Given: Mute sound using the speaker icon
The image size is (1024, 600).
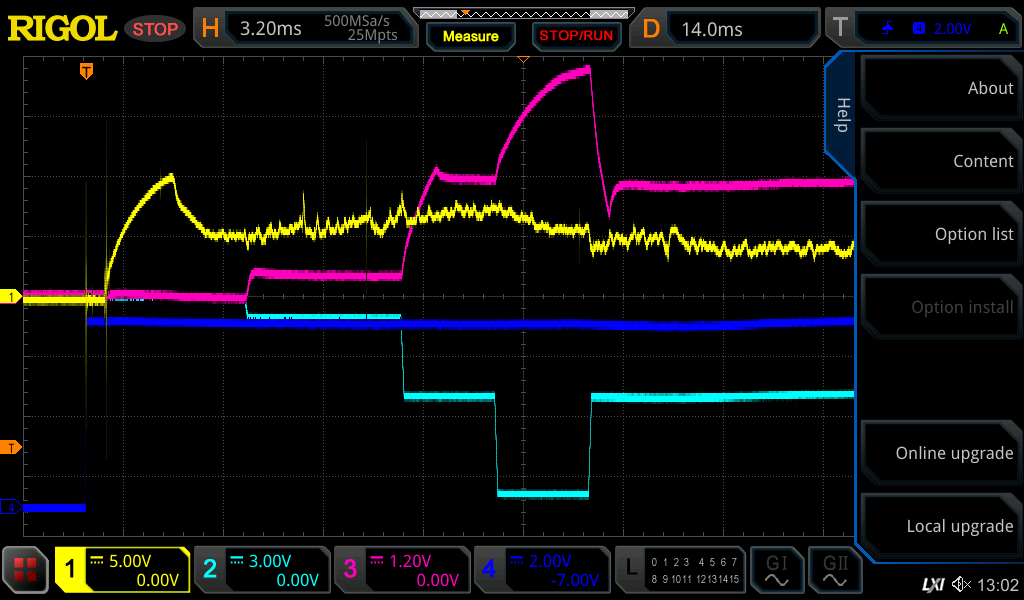Looking at the screenshot, I should pyautogui.click(x=960, y=584).
